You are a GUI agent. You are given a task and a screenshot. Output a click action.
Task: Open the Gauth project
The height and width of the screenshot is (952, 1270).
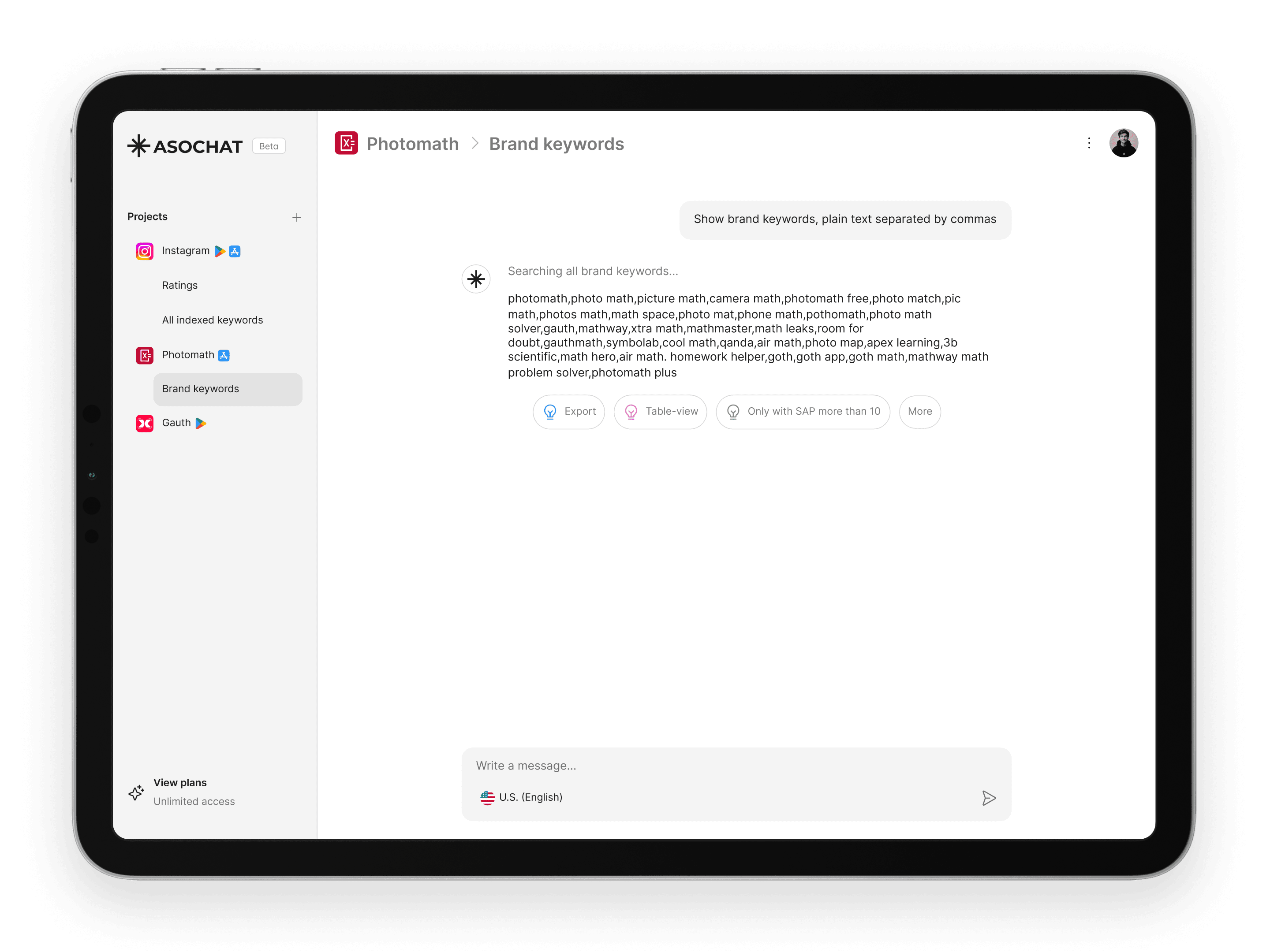coord(176,422)
